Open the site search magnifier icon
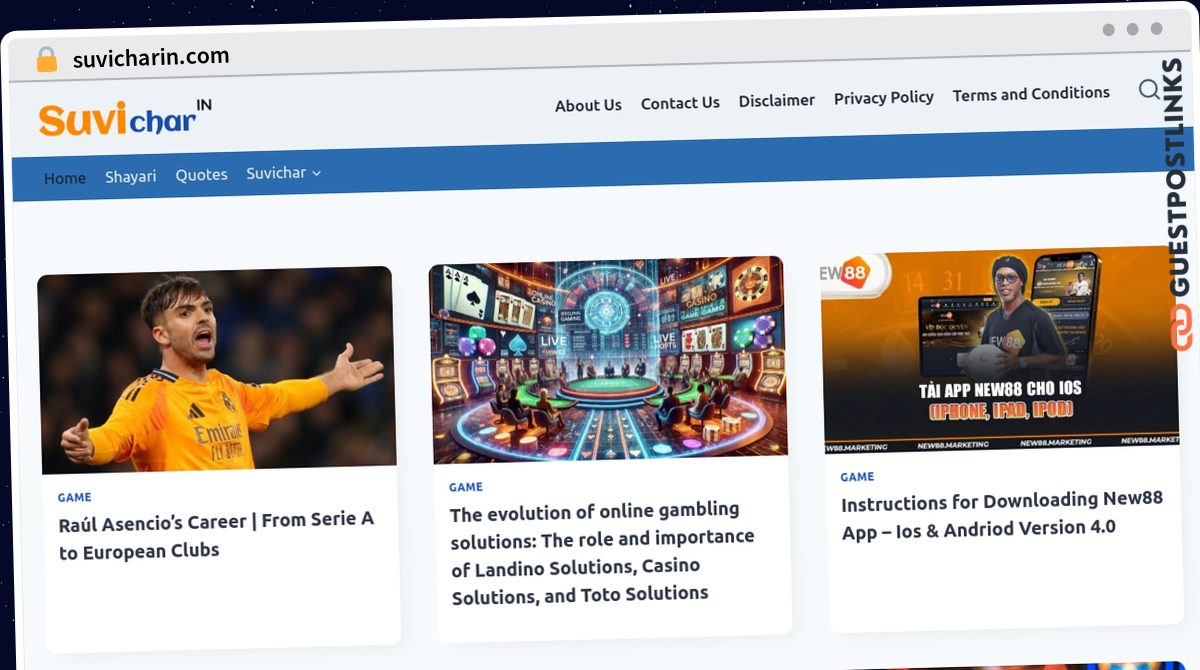 click(x=1149, y=90)
